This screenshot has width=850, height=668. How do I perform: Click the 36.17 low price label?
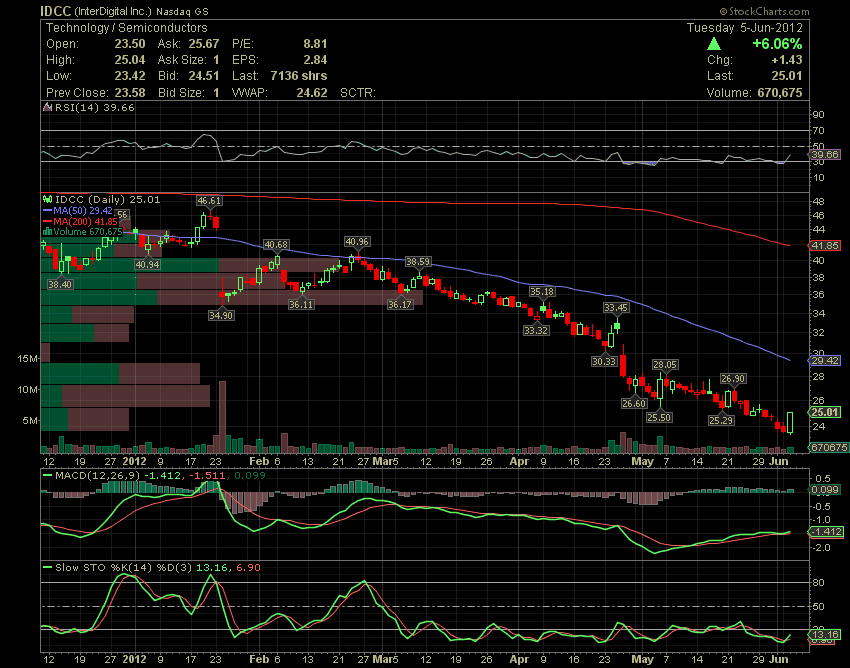click(400, 305)
